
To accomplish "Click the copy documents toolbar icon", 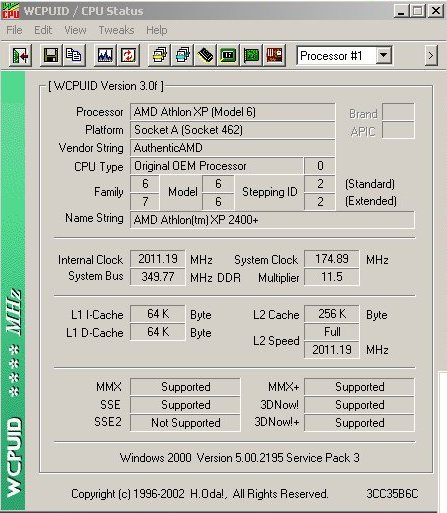I will [73, 55].
